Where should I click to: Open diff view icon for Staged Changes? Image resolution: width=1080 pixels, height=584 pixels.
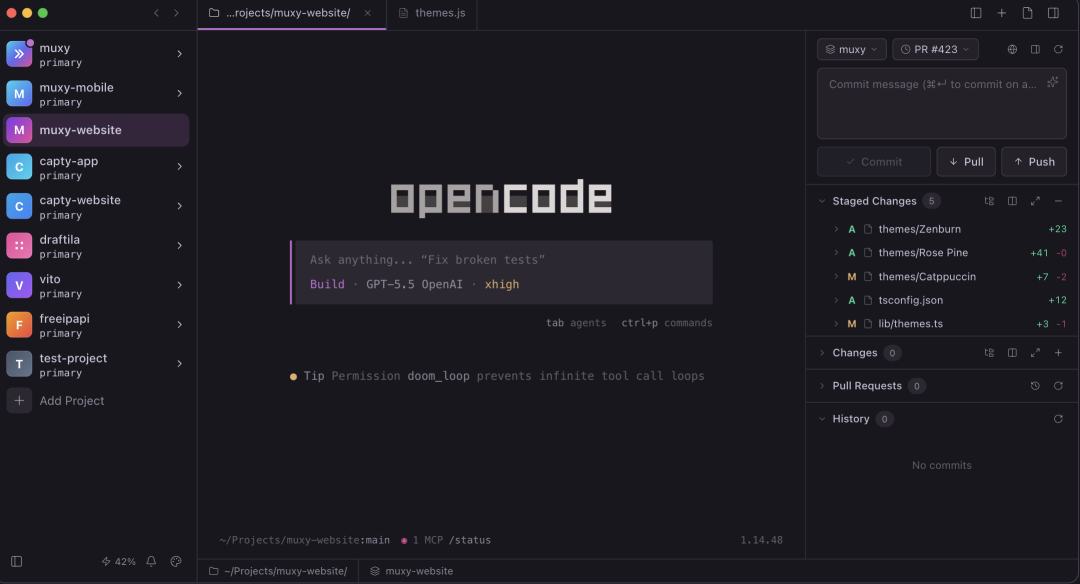(1012, 201)
